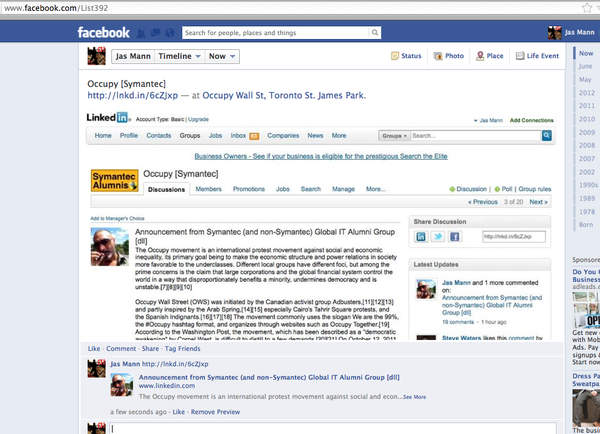Go to Previous discussion

[483, 202]
